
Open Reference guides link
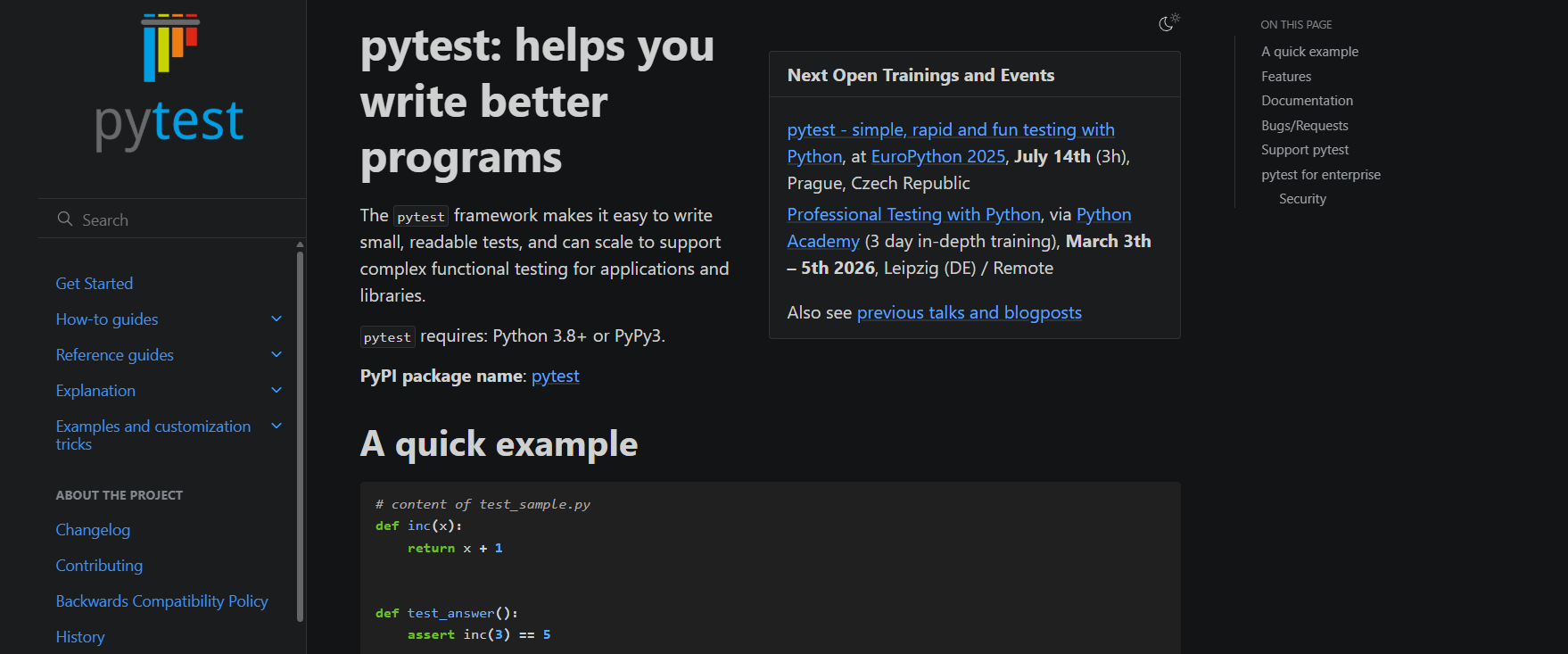tap(115, 355)
